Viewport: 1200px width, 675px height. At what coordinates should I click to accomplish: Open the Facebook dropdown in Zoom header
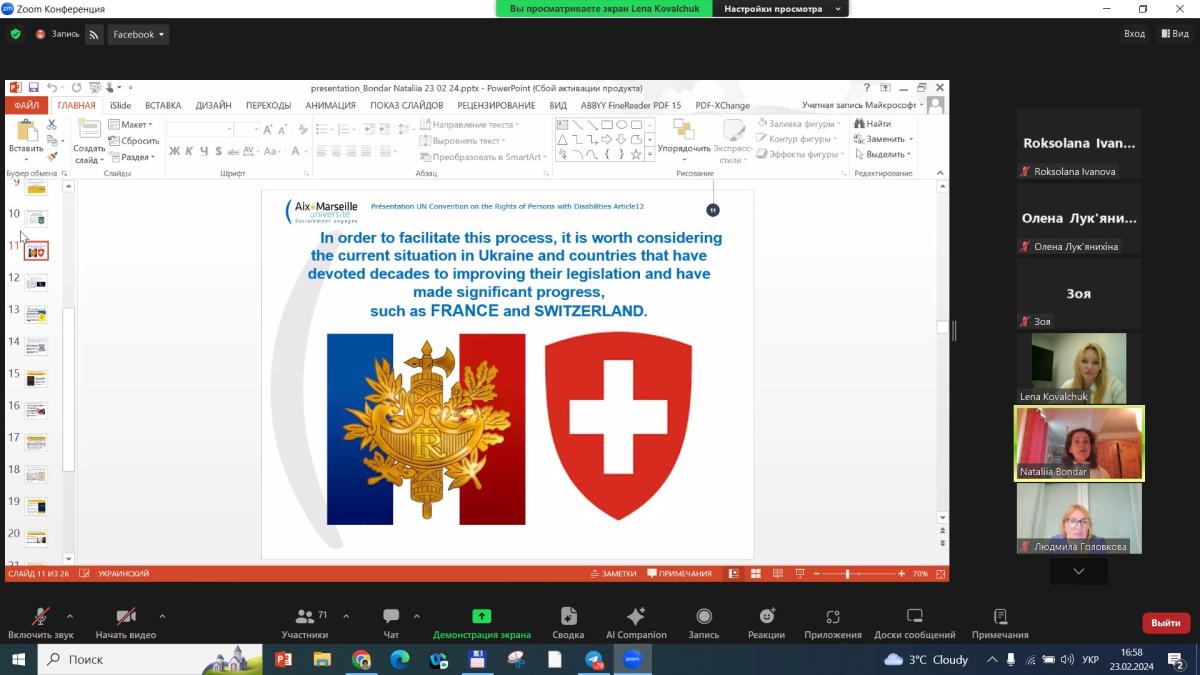[138, 34]
